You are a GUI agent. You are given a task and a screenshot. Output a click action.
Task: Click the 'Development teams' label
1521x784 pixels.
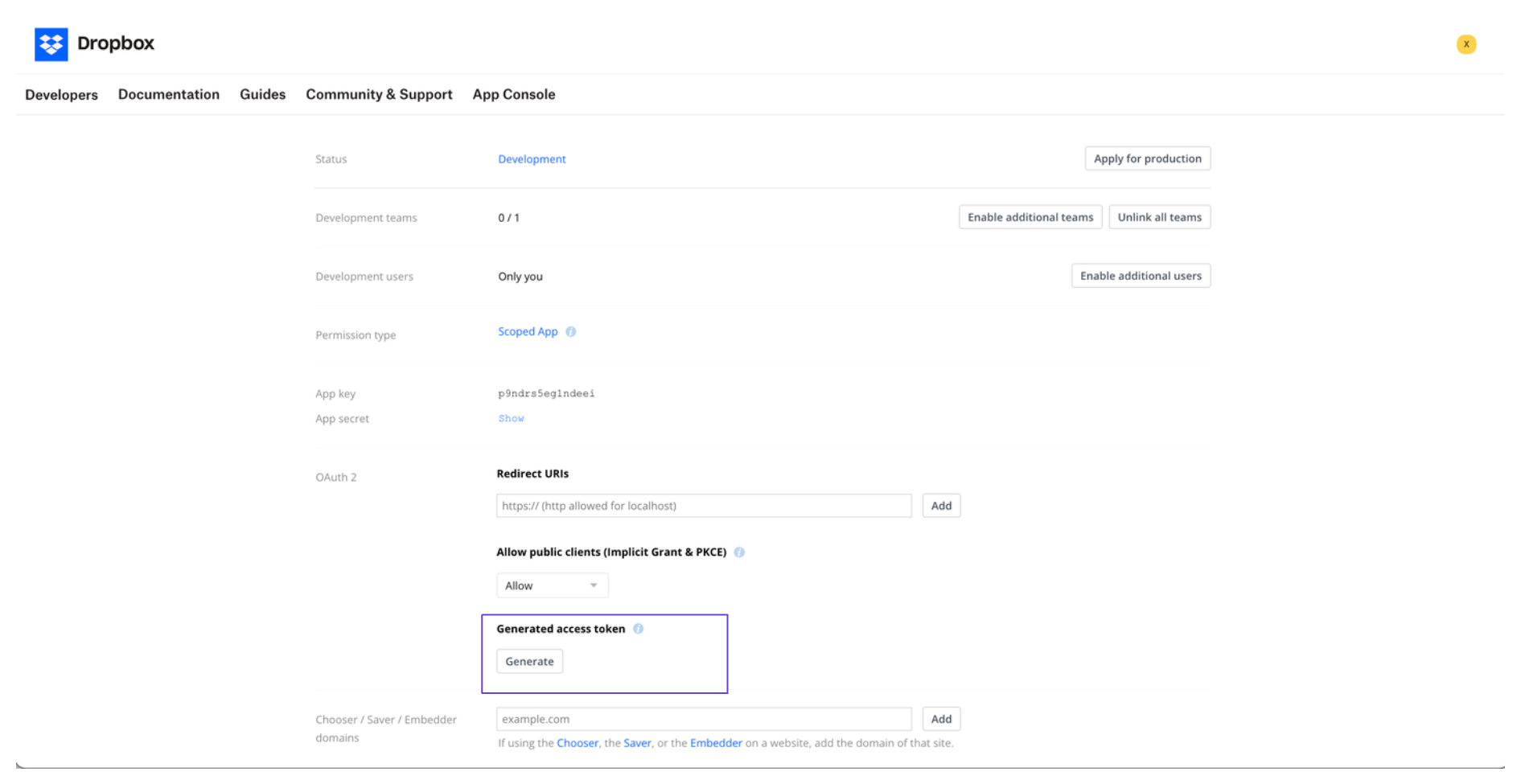pyautogui.click(x=366, y=218)
